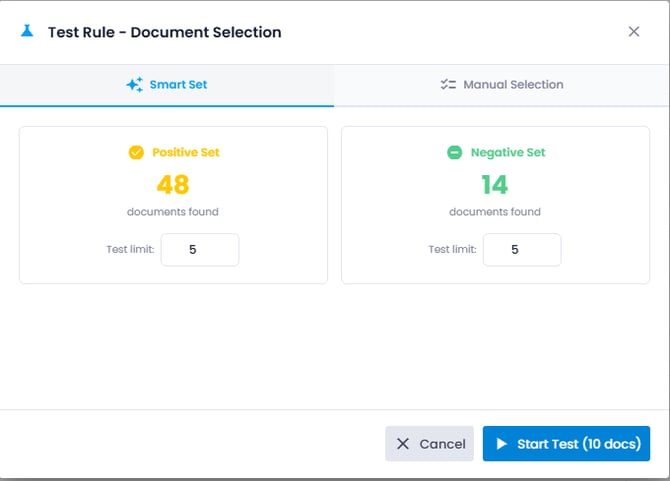Click the play triangle on Start Test
The height and width of the screenshot is (481, 670).
[x=502, y=444]
